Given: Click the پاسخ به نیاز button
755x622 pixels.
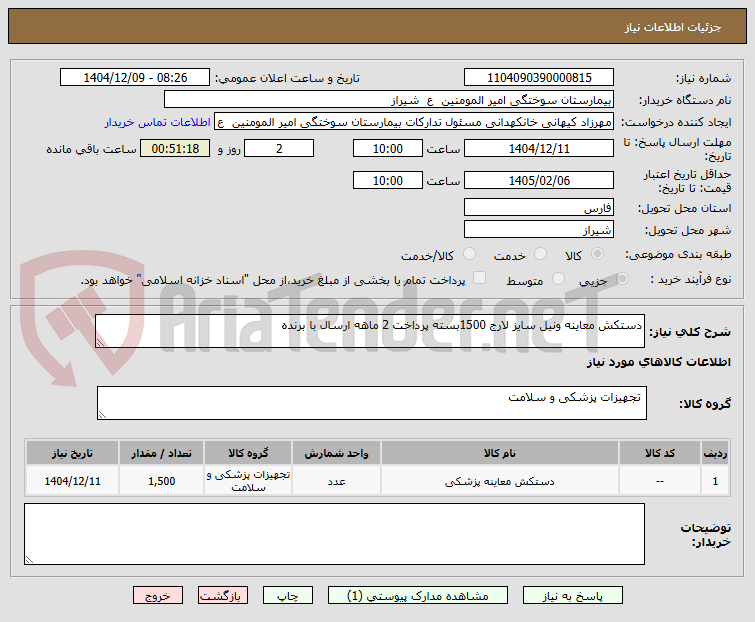Looking at the screenshot, I should tap(573, 596).
